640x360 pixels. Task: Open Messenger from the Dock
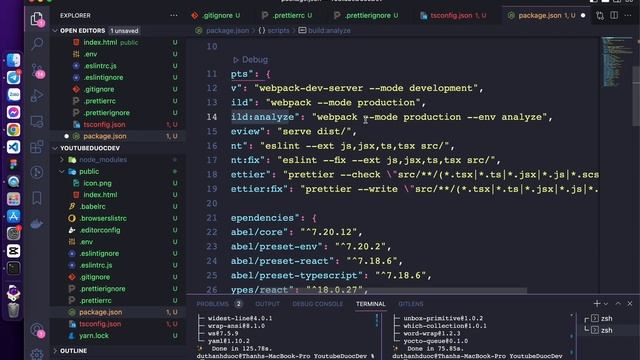pos(13,112)
